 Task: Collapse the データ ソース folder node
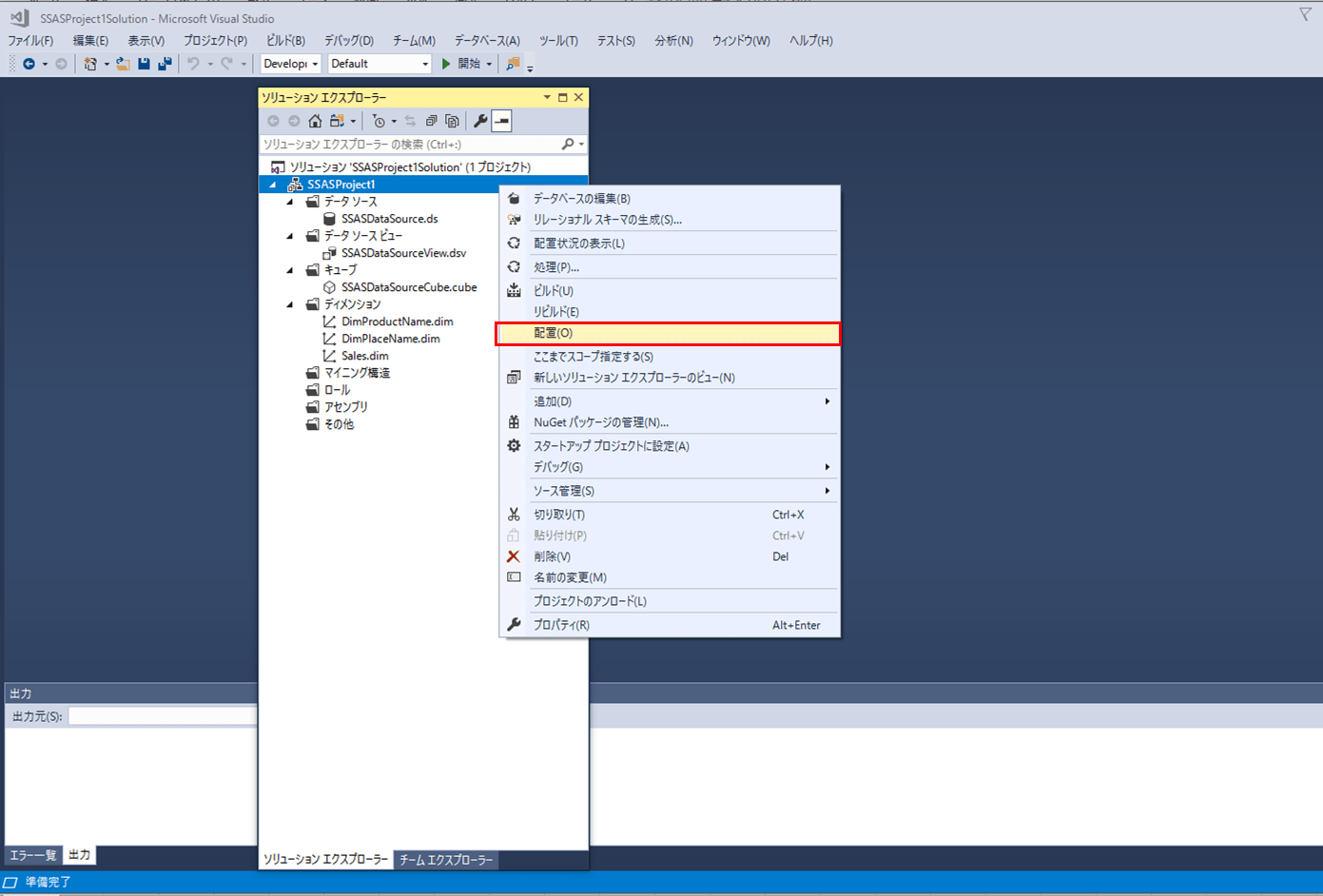click(x=290, y=202)
